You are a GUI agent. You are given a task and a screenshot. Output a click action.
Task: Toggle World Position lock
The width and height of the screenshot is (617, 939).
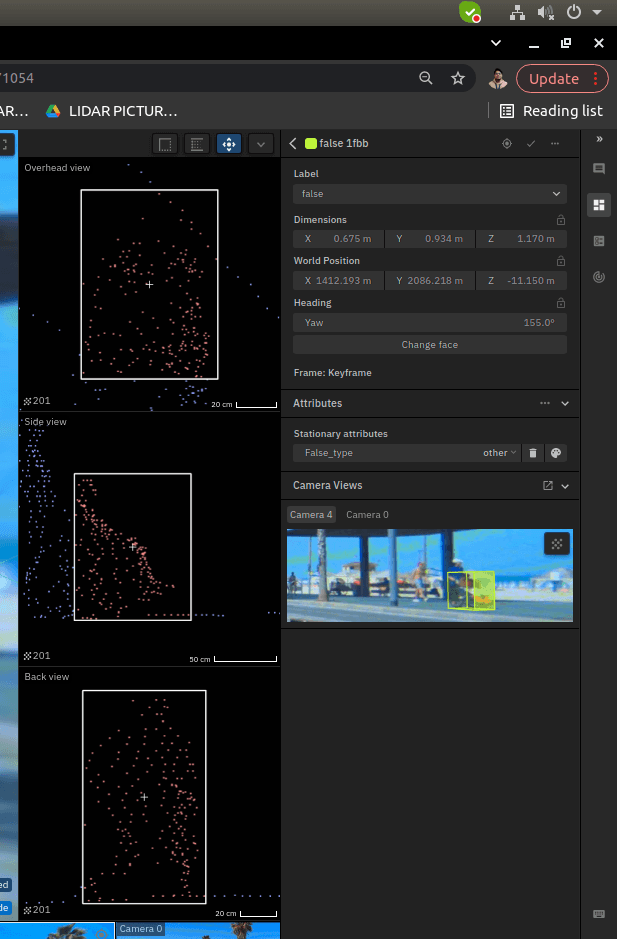click(561, 261)
